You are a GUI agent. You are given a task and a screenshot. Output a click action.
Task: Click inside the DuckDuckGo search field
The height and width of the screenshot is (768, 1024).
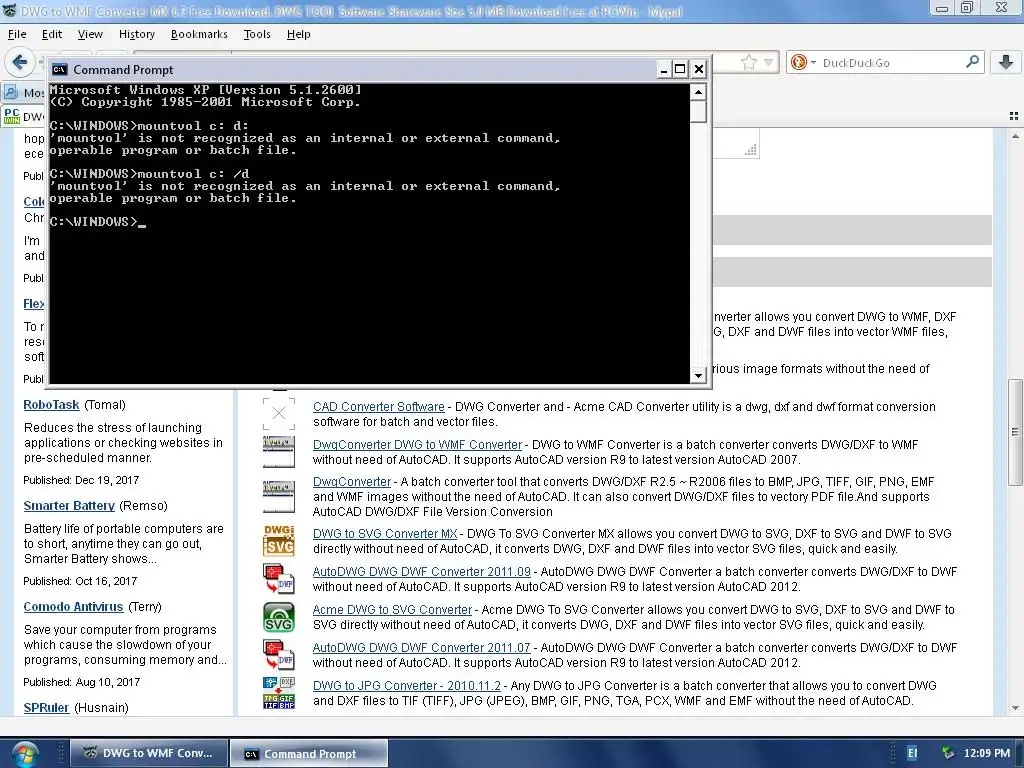click(891, 63)
